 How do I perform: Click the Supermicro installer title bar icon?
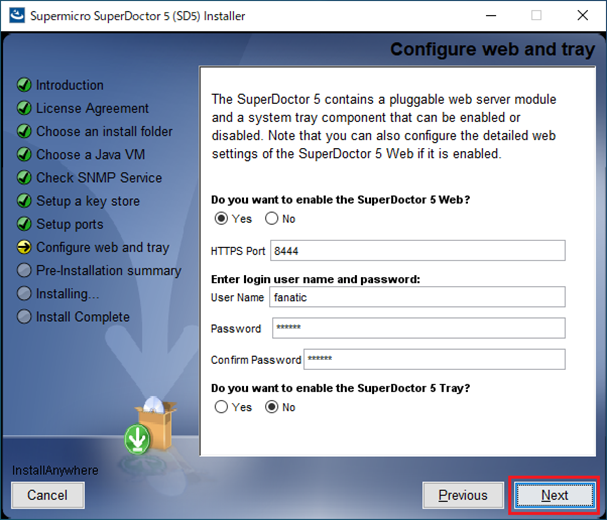point(17,15)
